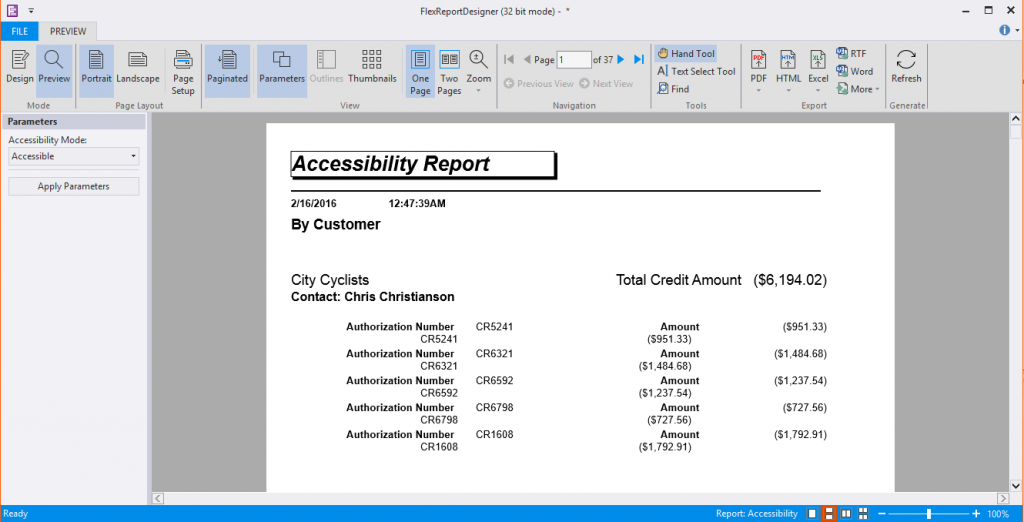Go to the next page

tap(621, 59)
